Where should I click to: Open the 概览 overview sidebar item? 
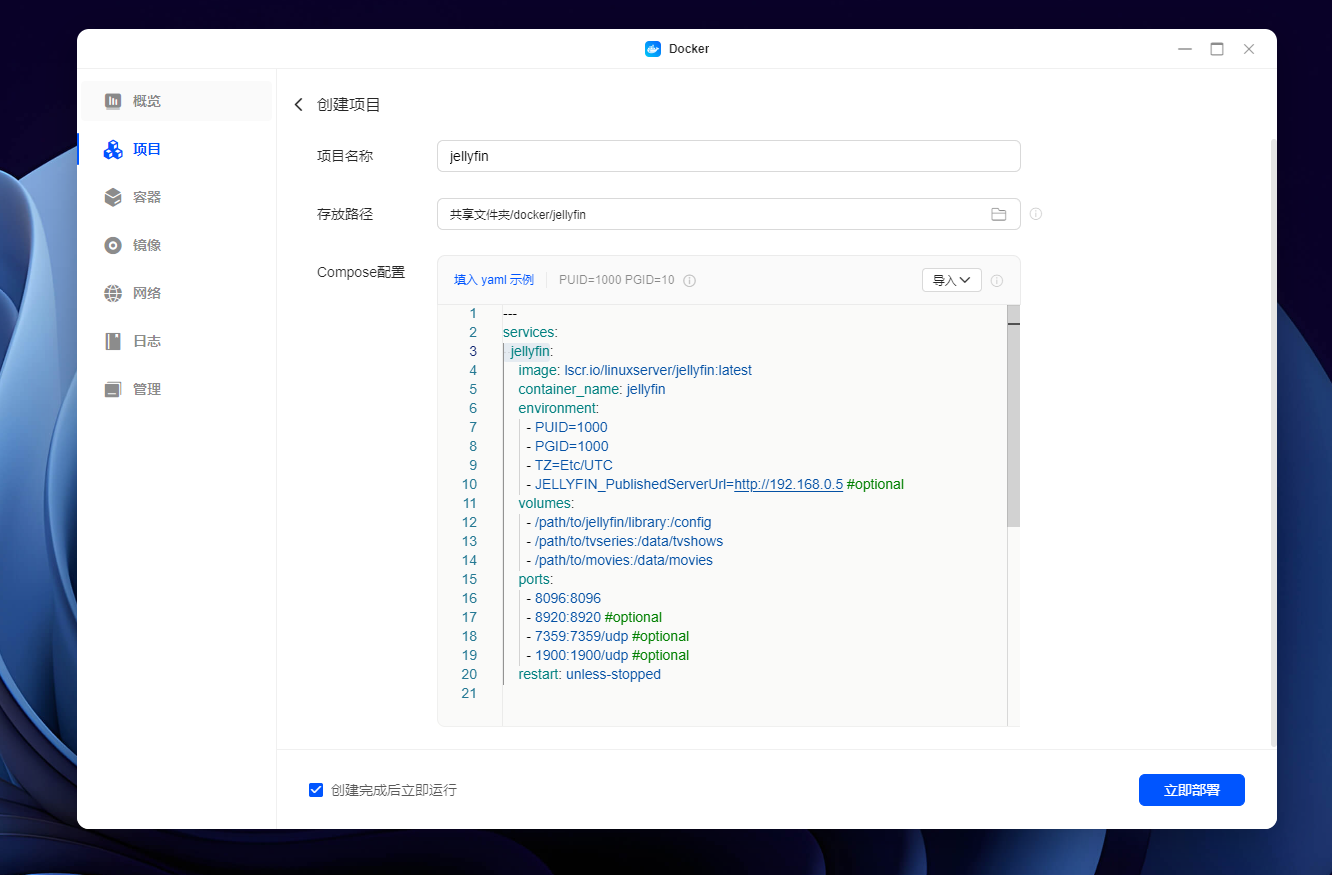point(176,101)
